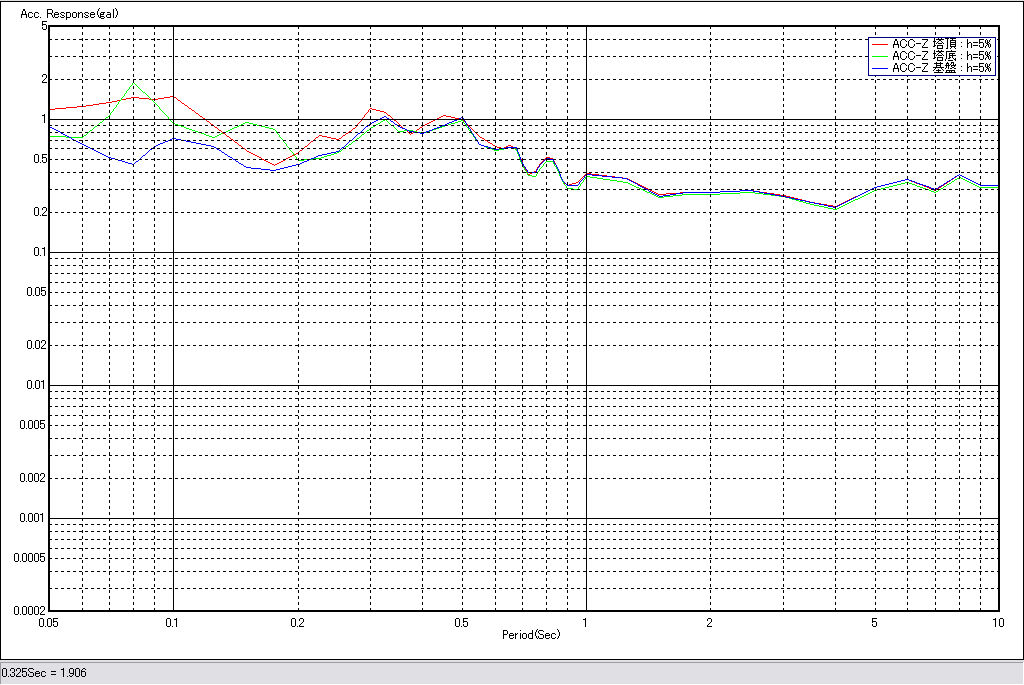Click the Period(Sec) x-axis label
The width and height of the screenshot is (1024, 685).
[x=531, y=634]
